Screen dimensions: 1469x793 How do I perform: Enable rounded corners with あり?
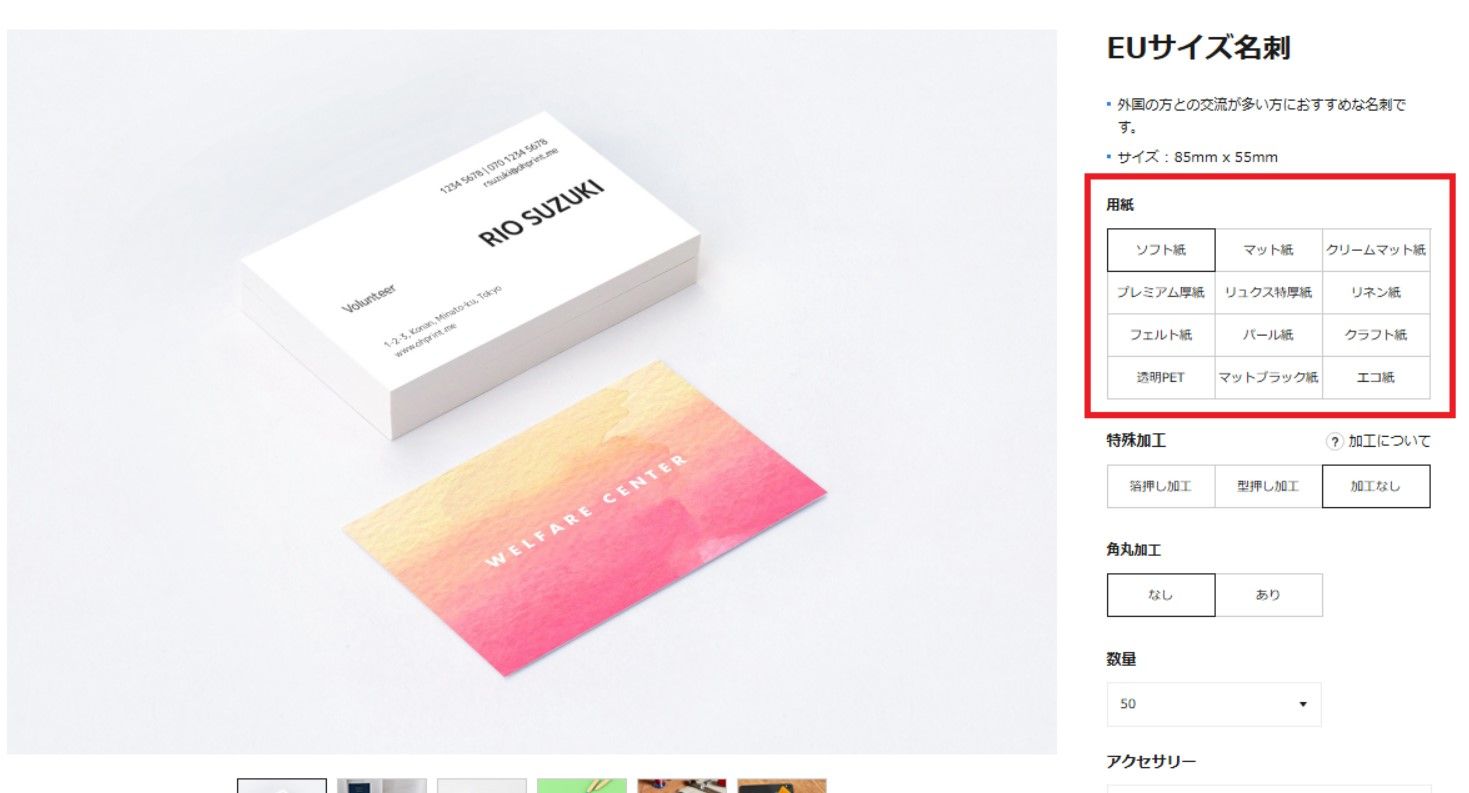click(x=1268, y=595)
